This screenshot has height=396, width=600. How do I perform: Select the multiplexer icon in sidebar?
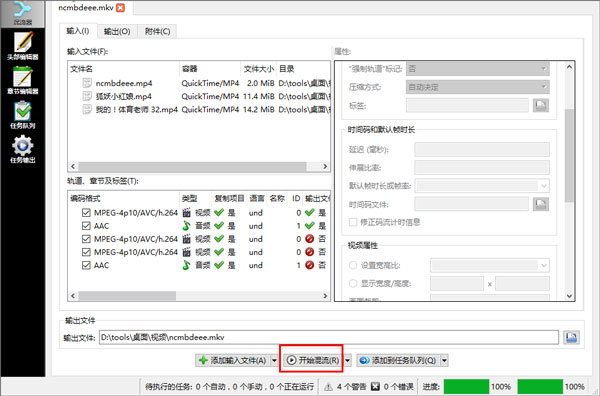point(23,13)
